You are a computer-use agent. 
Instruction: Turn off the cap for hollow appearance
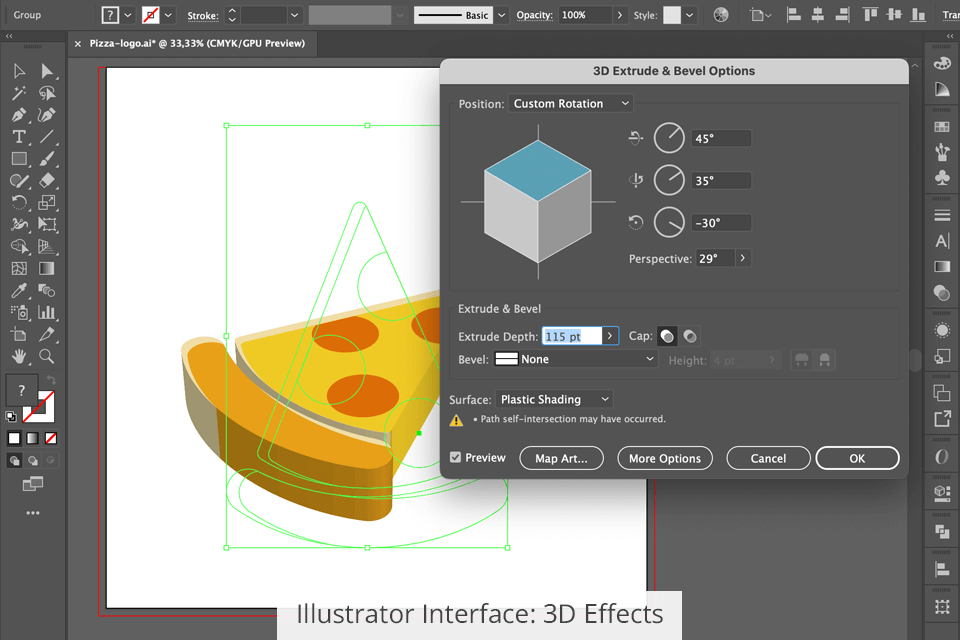[690, 336]
